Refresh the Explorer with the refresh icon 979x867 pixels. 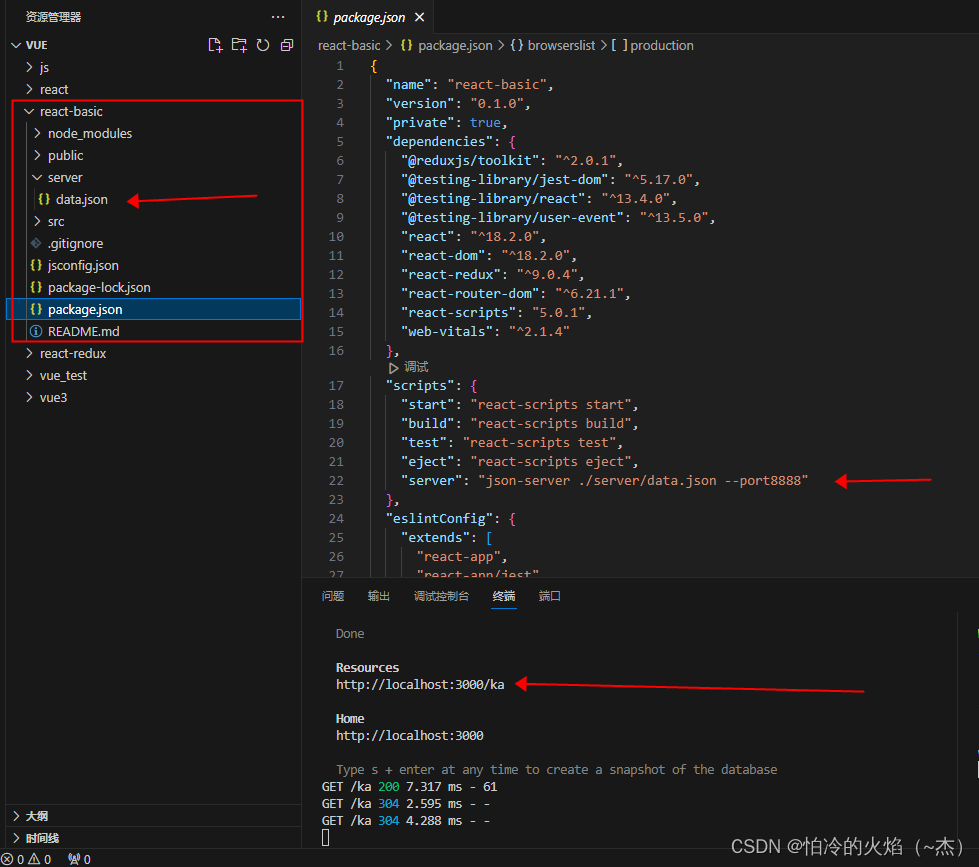click(x=263, y=44)
